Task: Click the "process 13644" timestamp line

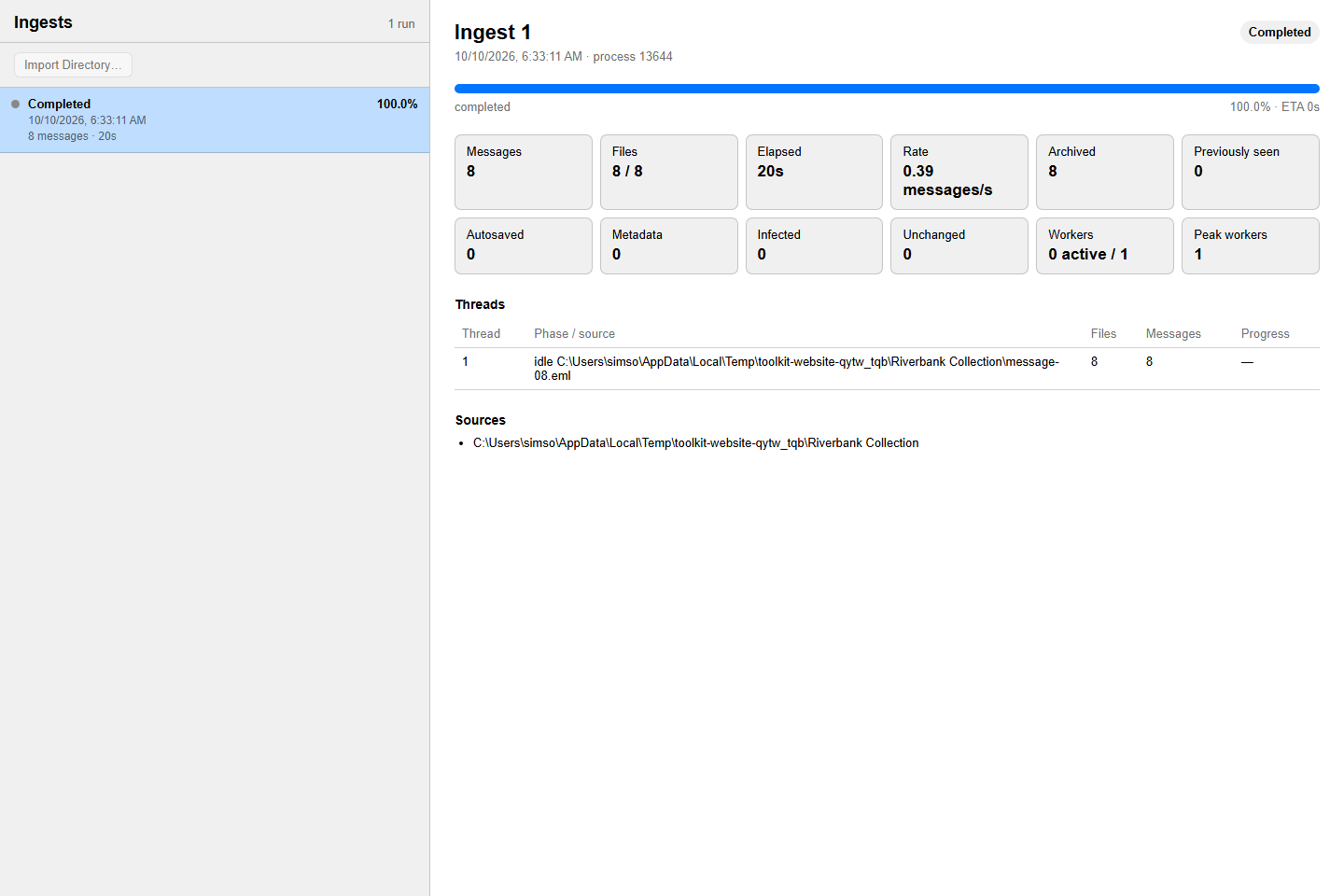Action: pos(564,57)
